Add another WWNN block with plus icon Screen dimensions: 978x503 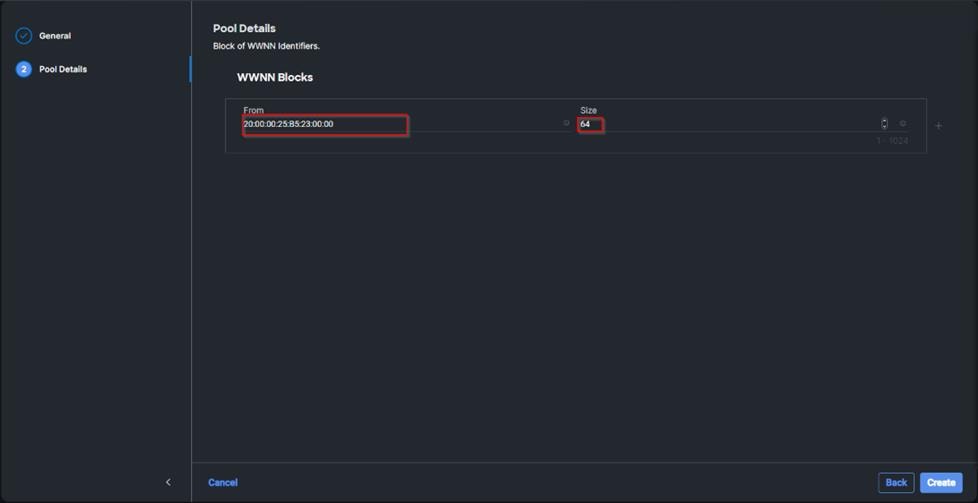tap(938, 126)
